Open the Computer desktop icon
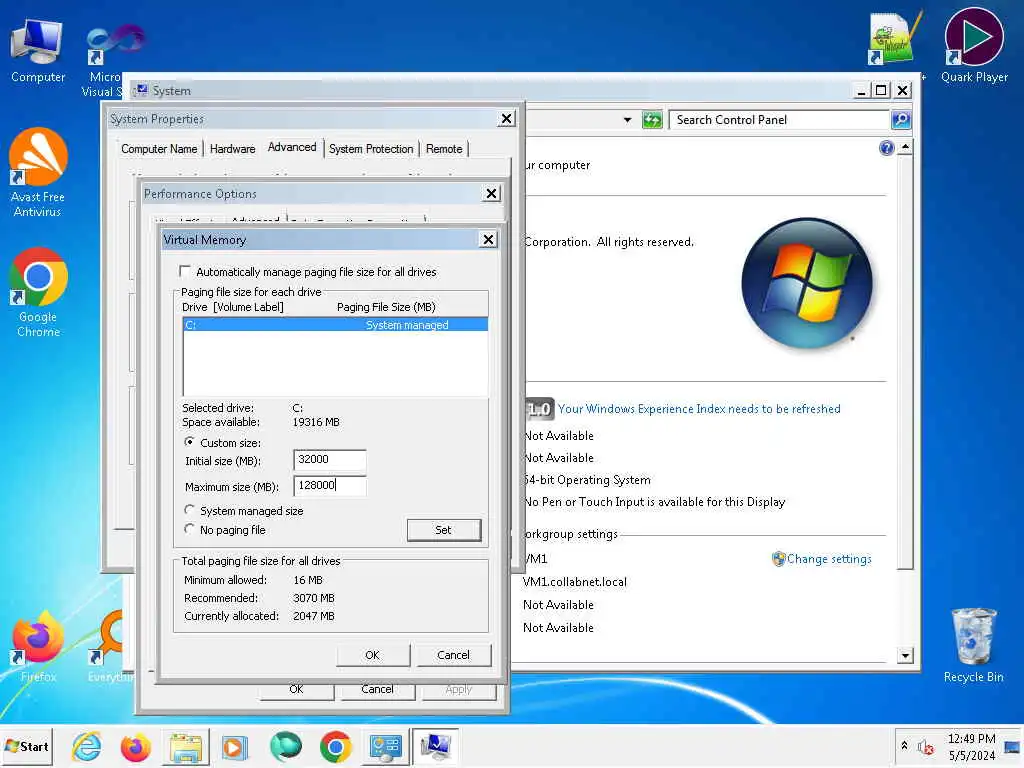Viewport: 1024px width, 768px height. pos(37,51)
